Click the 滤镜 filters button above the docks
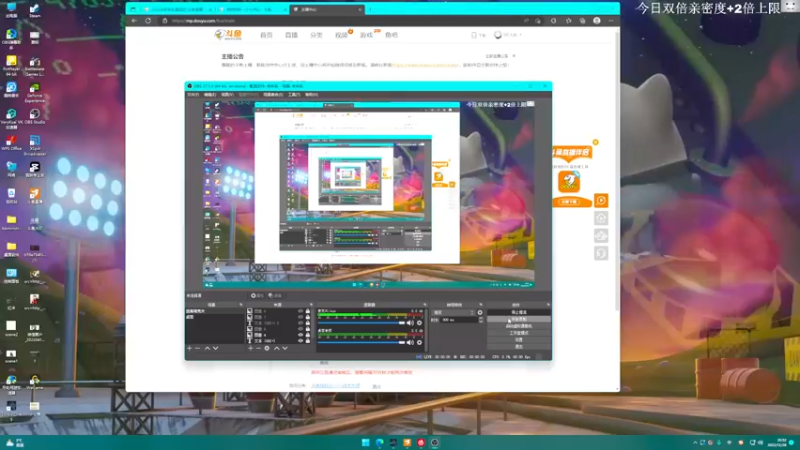The image size is (800, 450). (x=275, y=295)
